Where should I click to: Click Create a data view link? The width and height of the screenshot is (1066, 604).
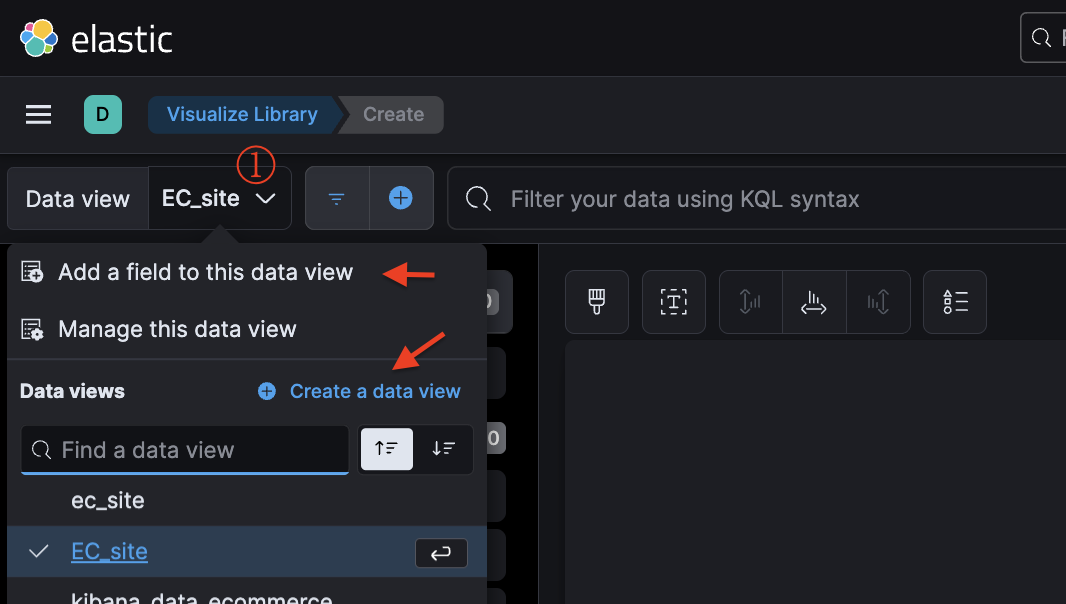pos(359,391)
